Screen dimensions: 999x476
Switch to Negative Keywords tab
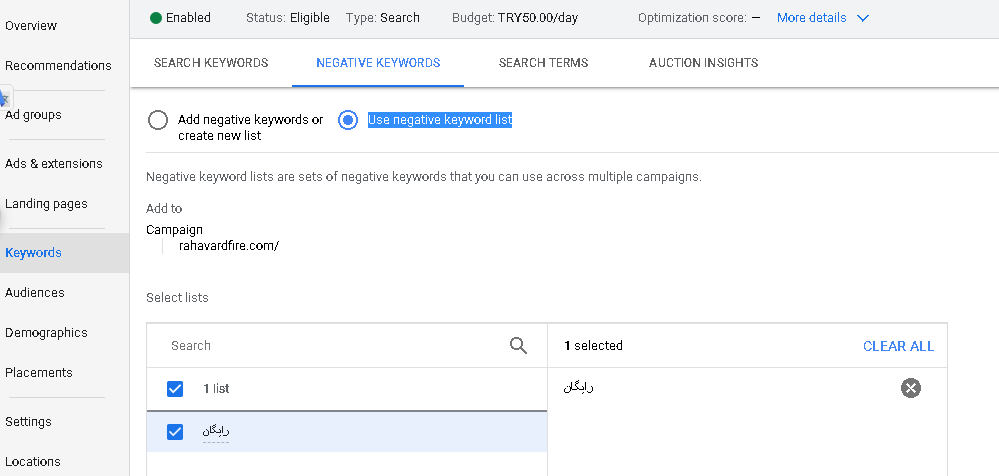point(378,62)
